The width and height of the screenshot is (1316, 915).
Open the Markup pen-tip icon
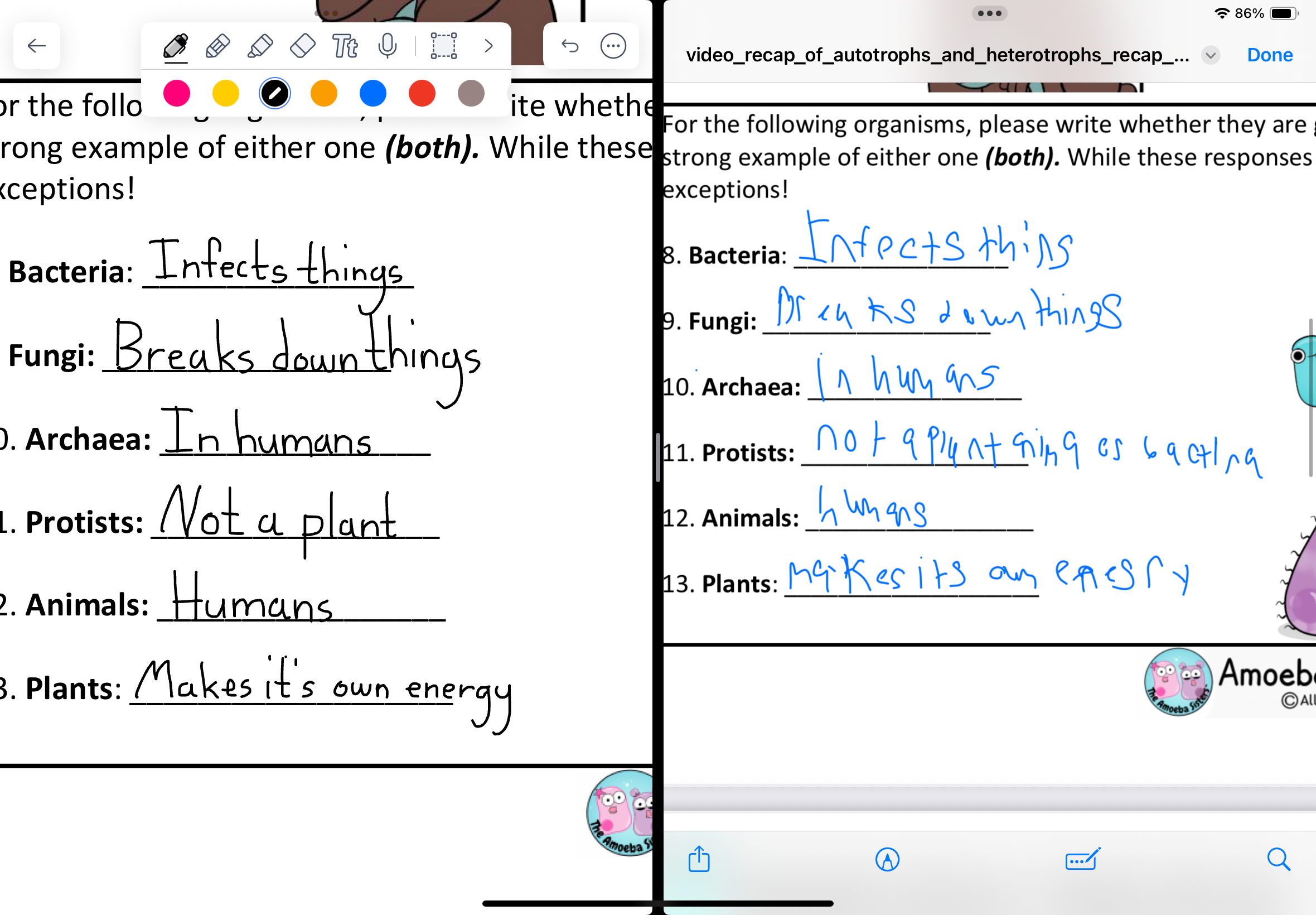point(887,859)
